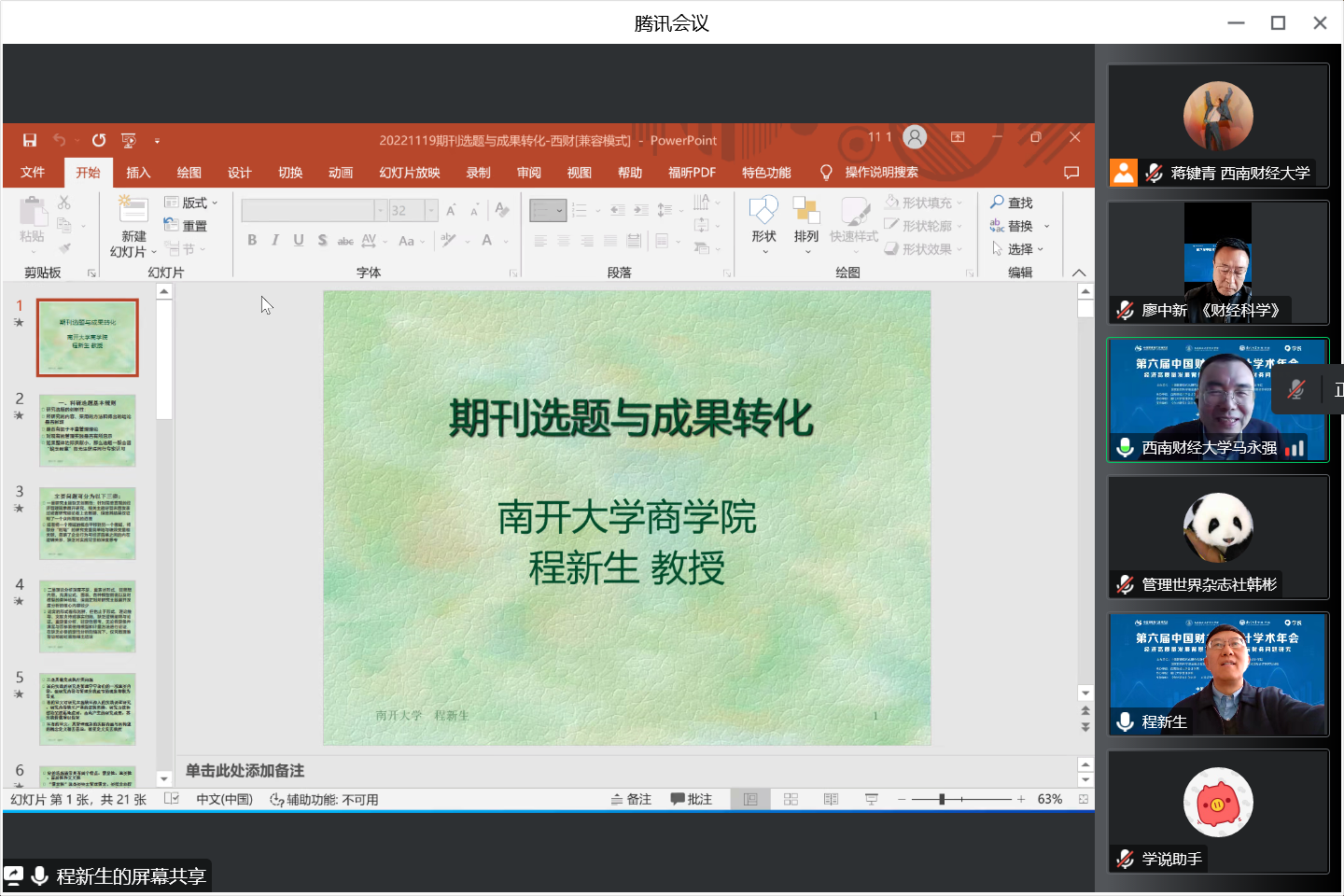The image size is (1344, 896).
Task: Switch to slide sorter view
Action: 791,800
